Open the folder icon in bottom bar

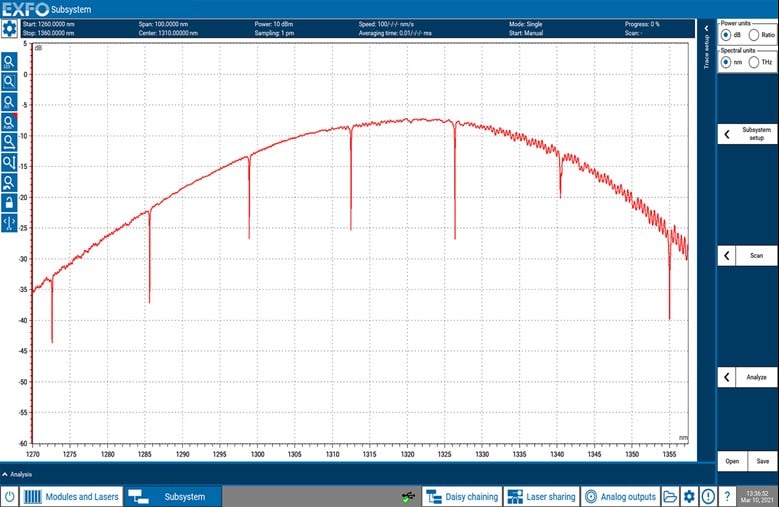coord(670,496)
